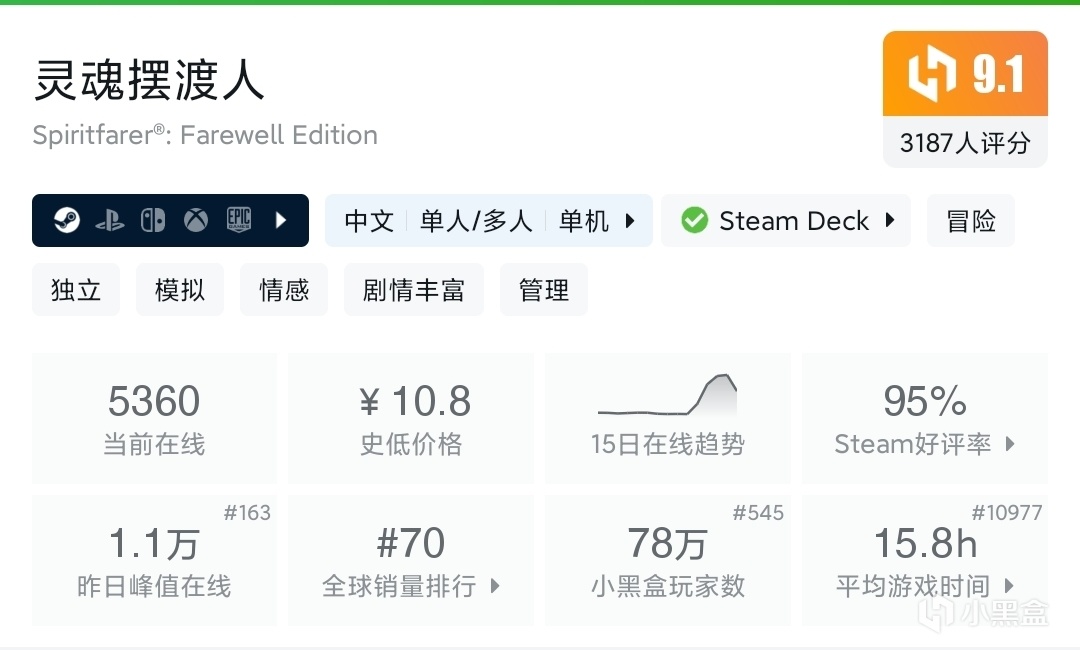
Task: Open the Steam好评率 details arrow
Action: click(1010, 444)
